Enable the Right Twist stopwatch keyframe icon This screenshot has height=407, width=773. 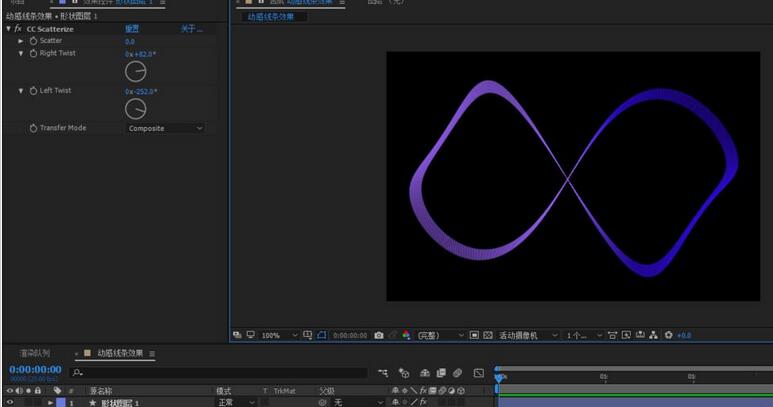pyautogui.click(x=32, y=53)
